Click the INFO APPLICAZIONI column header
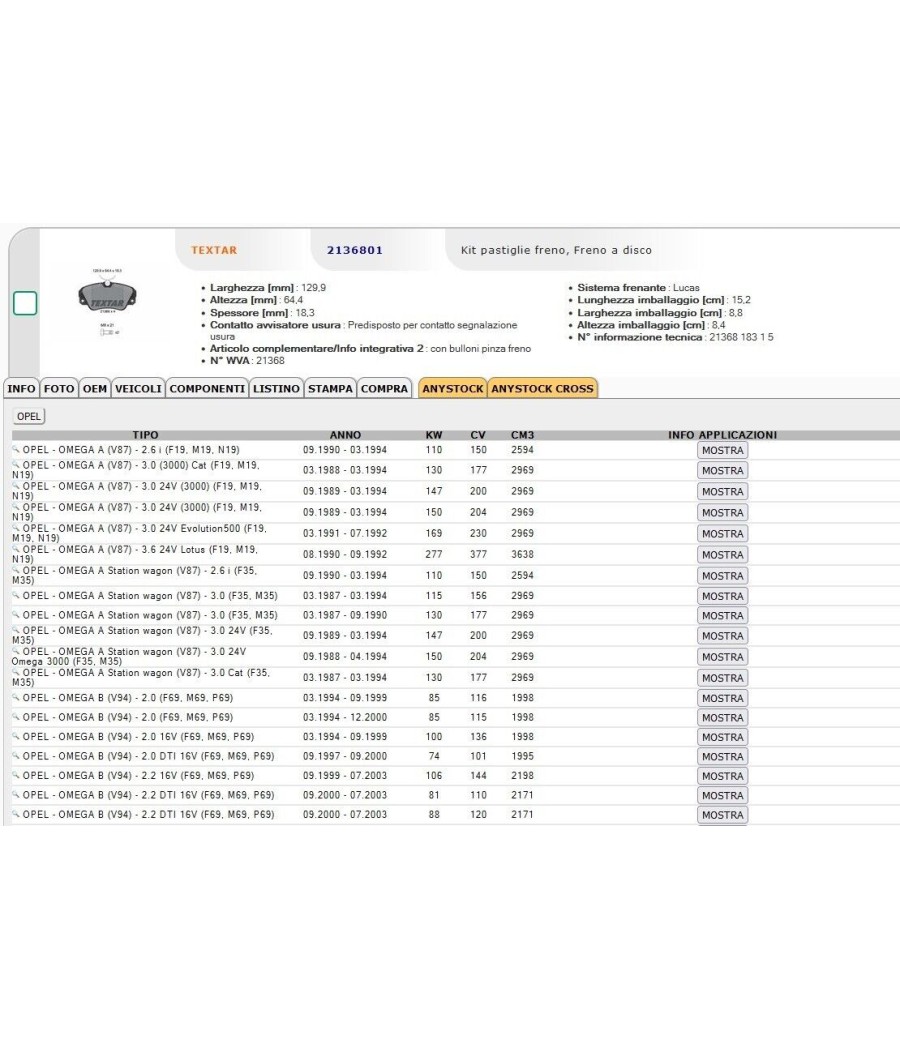900x1050 pixels. [x=723, y=435]
